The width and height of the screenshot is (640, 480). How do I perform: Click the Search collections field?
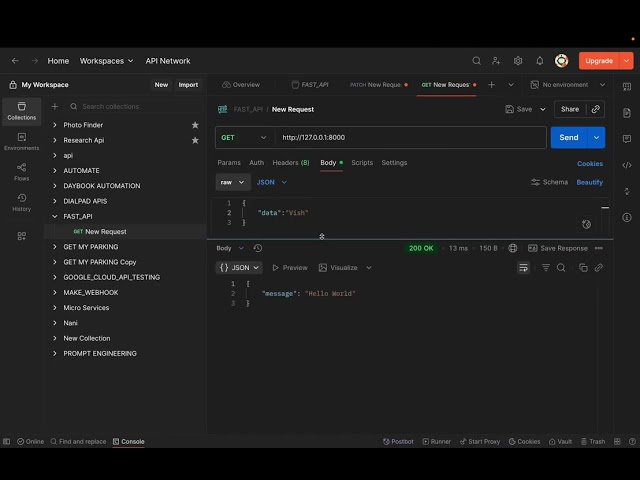[x=135, y=107]
